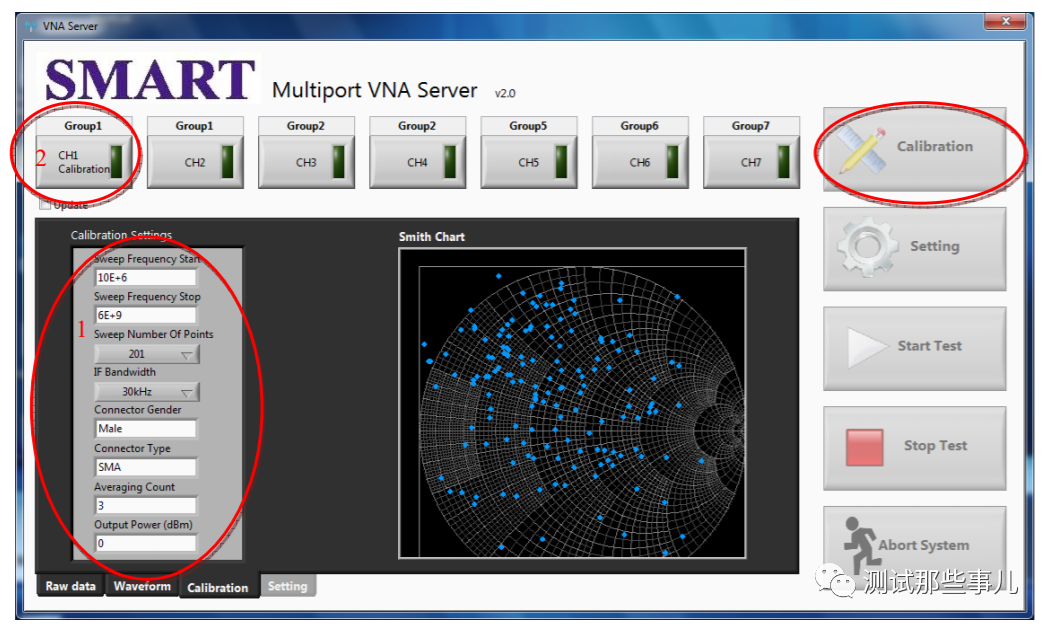Switch to the Raw data tab
The image size is (1053, 629).
click(70, 586)
